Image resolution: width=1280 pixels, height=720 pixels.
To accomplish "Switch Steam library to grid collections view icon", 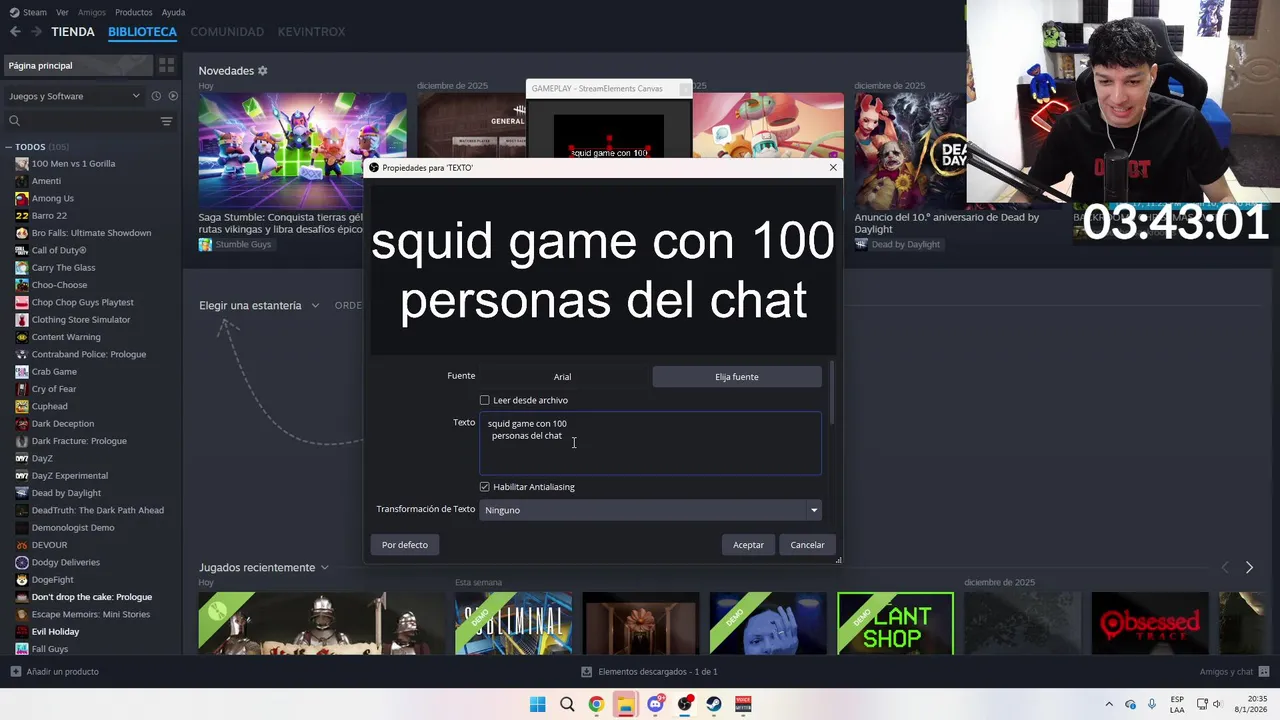I will coord(166,65).
